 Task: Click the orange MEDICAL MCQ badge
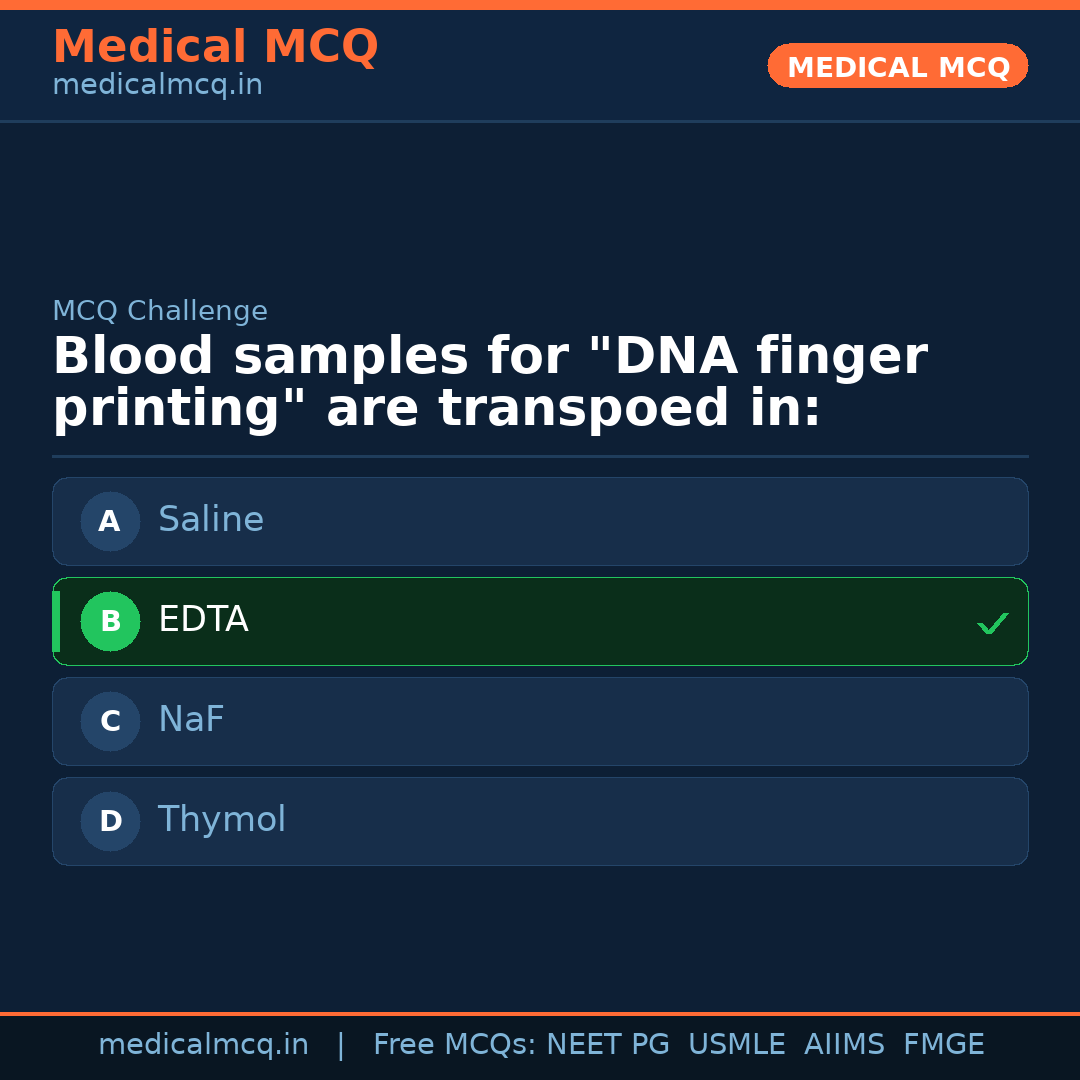[897, 66]
